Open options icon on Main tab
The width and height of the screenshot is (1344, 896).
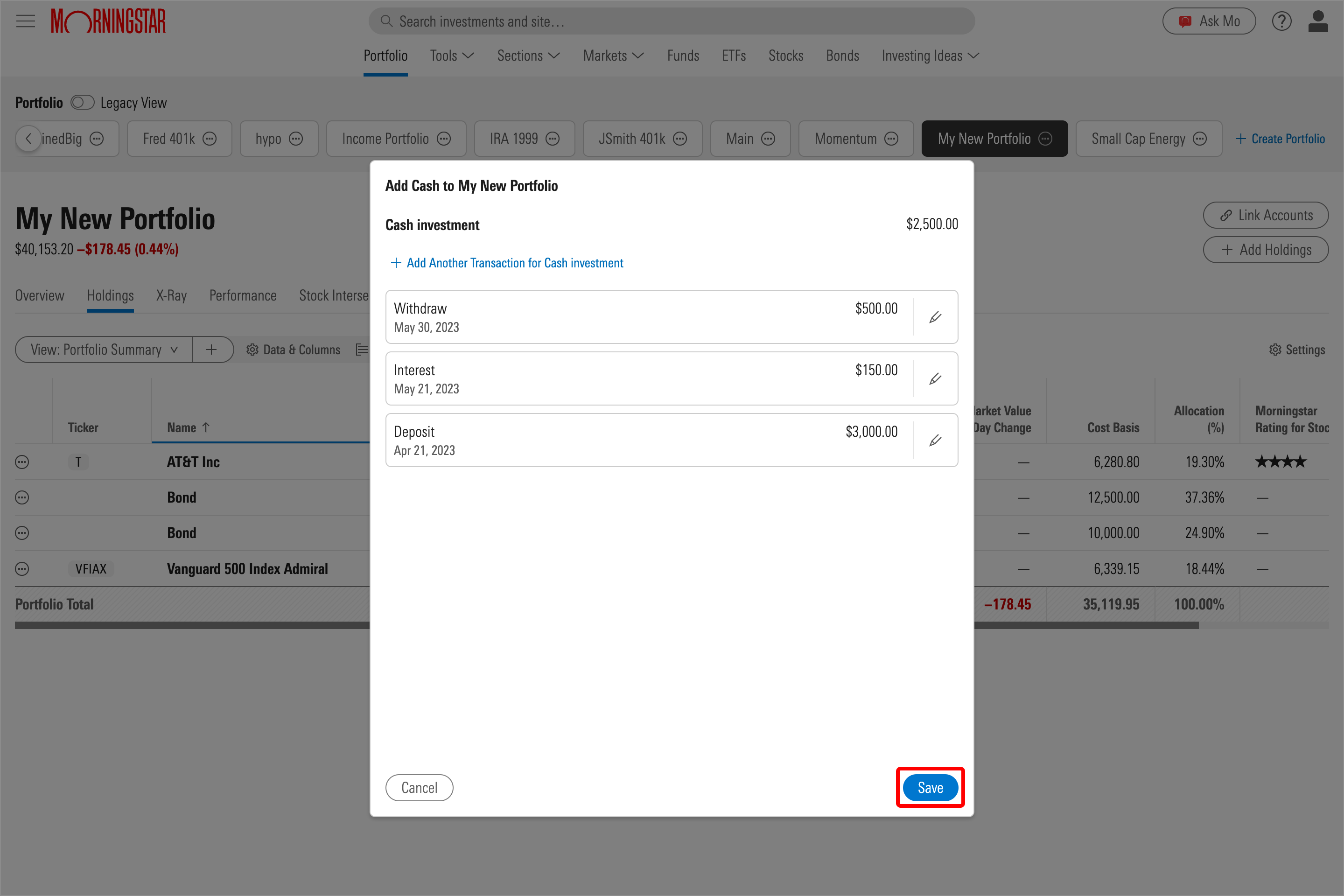click(769, 139)
